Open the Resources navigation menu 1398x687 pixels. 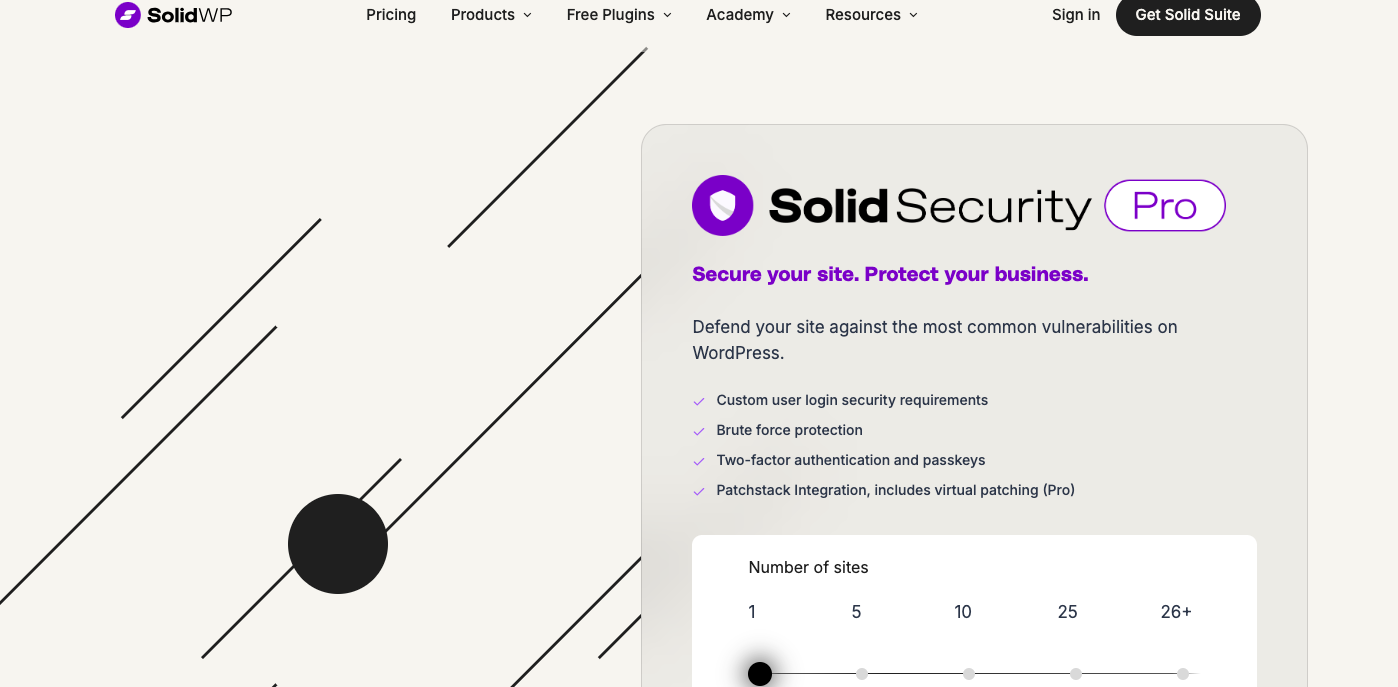(x=871, y=15)
